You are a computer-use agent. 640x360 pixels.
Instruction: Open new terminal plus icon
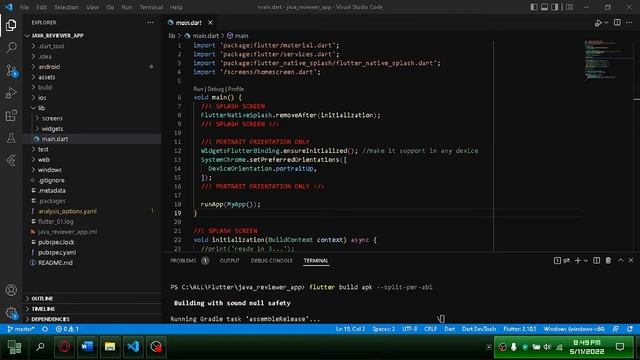578,260
